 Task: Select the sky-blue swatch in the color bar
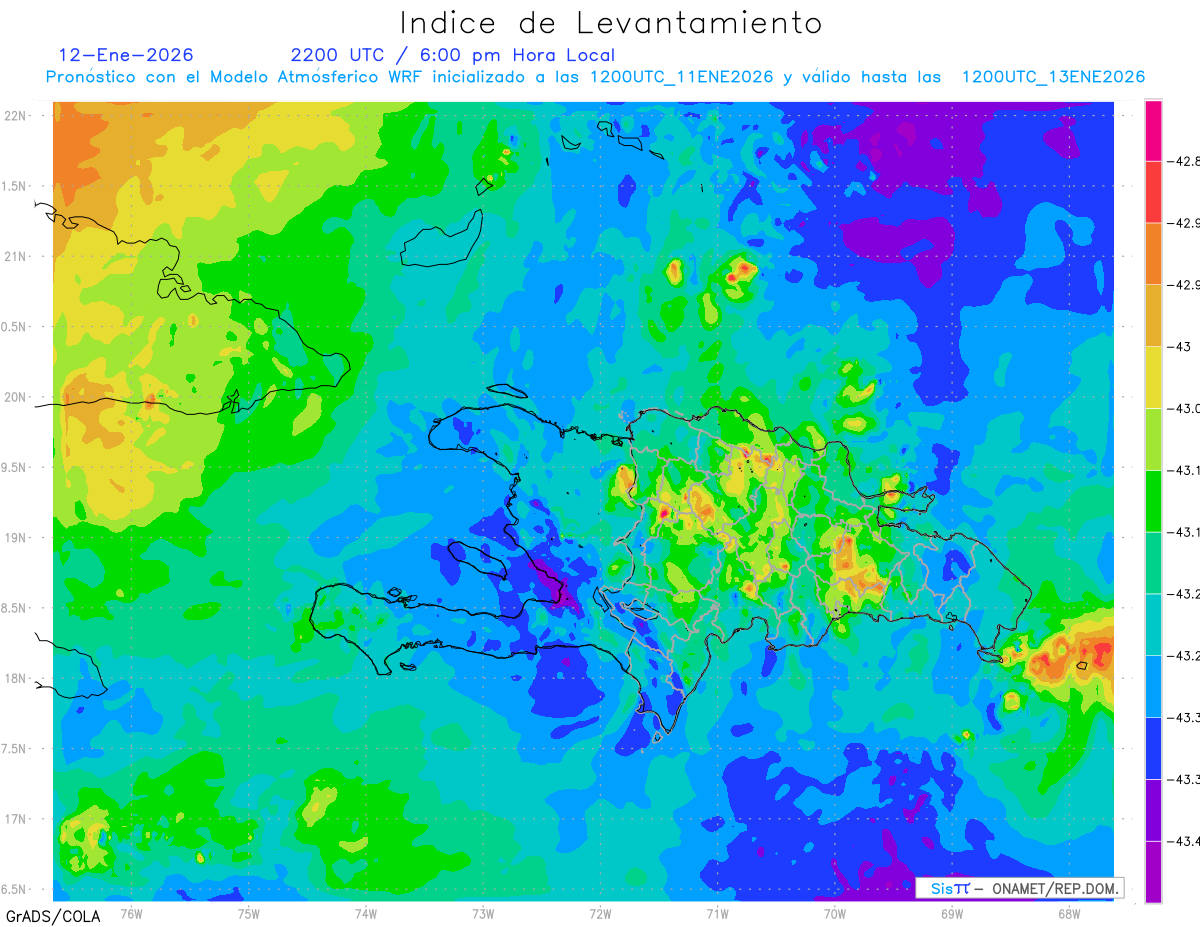pos(1153,687)
